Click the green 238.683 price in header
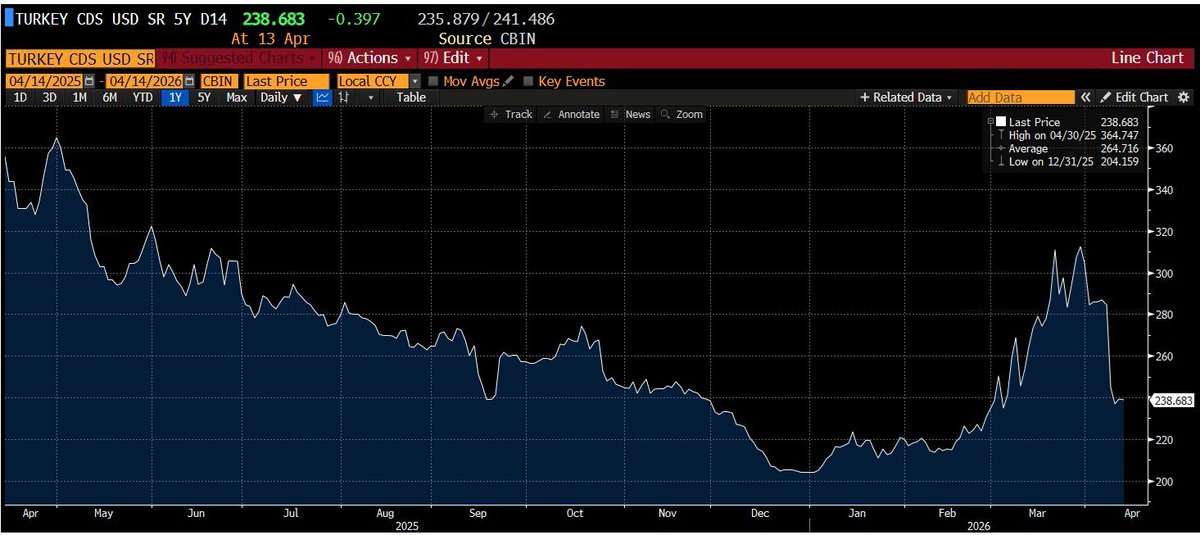Image resolution: width=1200 pixels, height=535 pixels. click(x=273, y=19)
